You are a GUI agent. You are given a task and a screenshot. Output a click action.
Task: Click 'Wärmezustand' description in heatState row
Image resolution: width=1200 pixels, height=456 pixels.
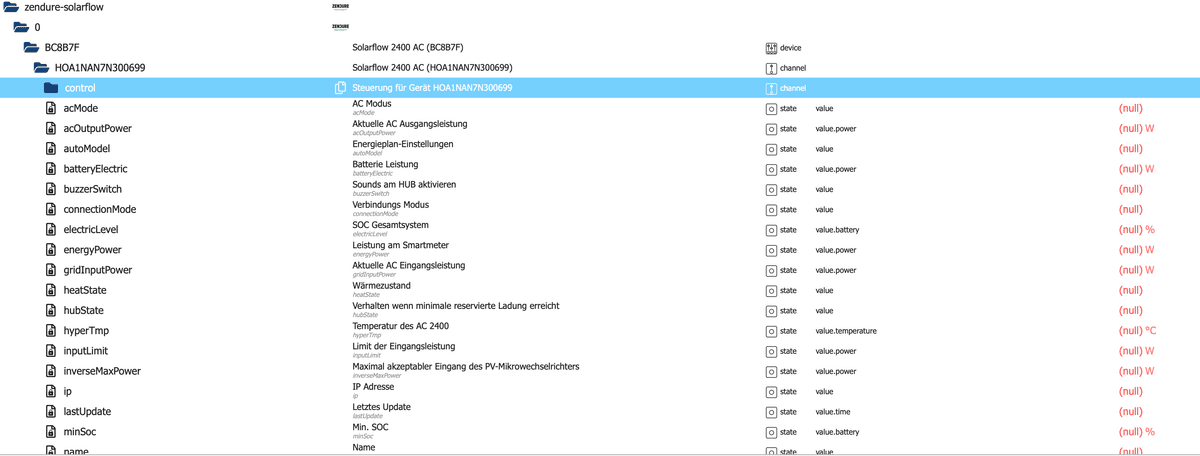(x=381, y=286)
